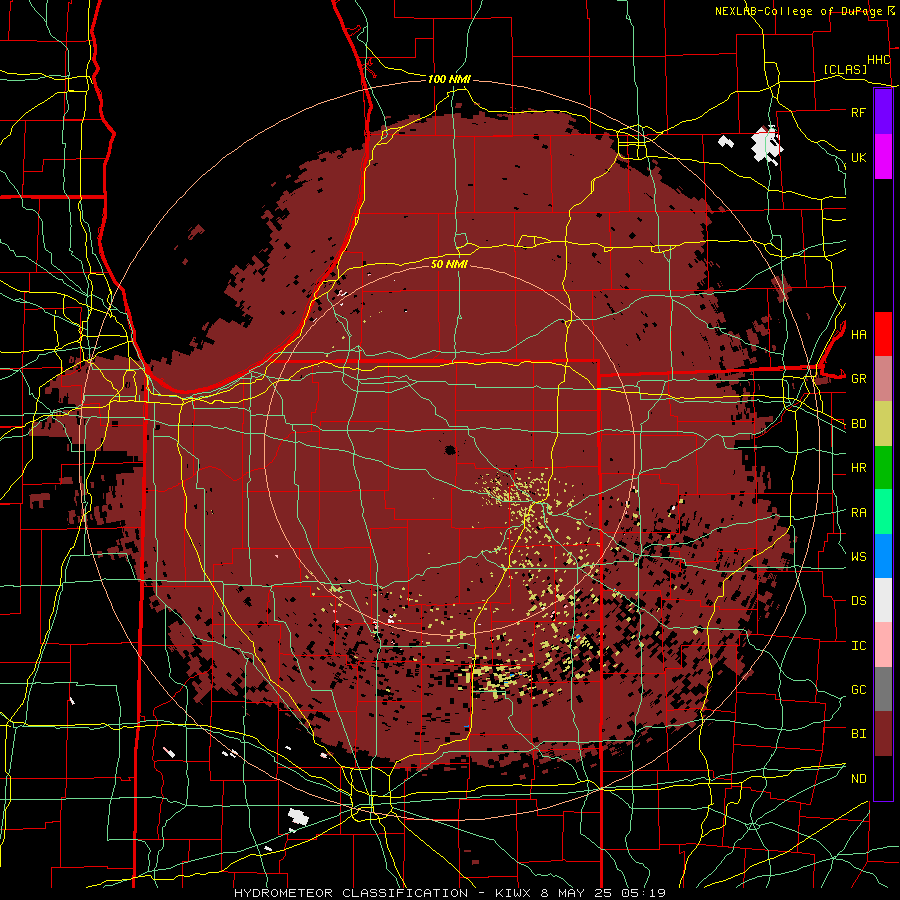
Task: Click the IC pink legend color swatch
Action: pyautogui.click(x=883, y=645)
